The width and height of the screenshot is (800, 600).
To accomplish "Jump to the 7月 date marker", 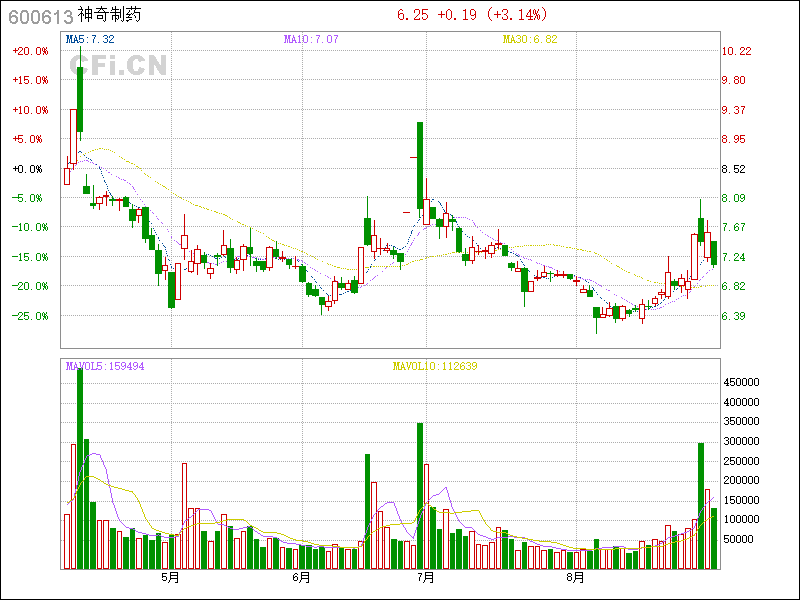I will [426, 577].
